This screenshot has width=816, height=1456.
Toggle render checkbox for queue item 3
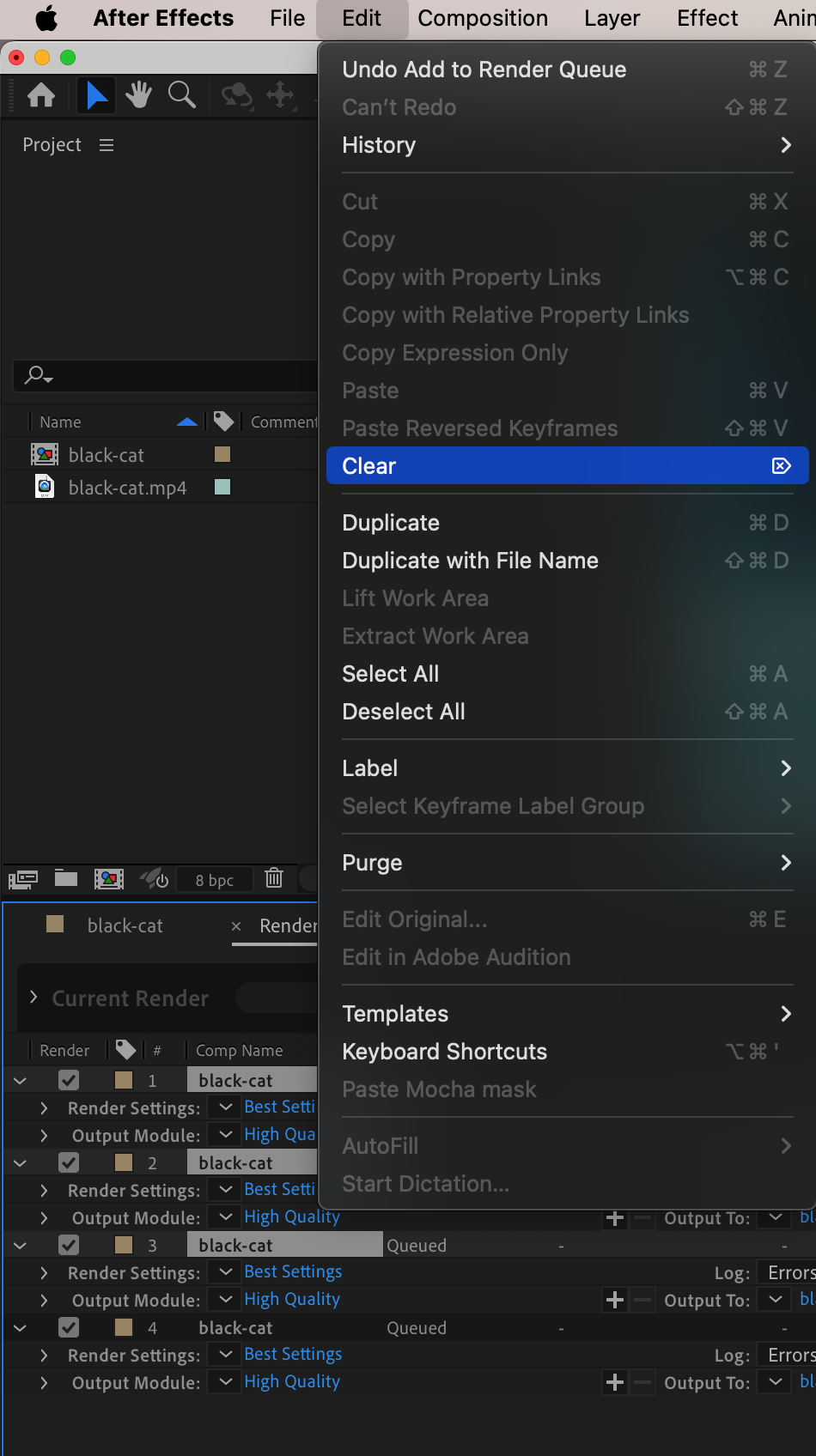(x=69, y=1245)
